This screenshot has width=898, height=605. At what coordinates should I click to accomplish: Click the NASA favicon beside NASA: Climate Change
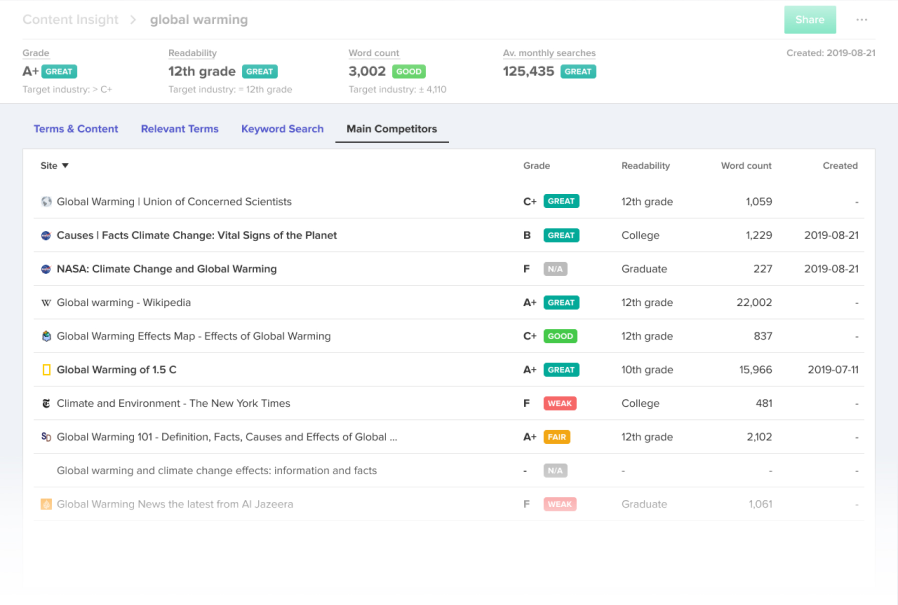[x=46, y=269]
